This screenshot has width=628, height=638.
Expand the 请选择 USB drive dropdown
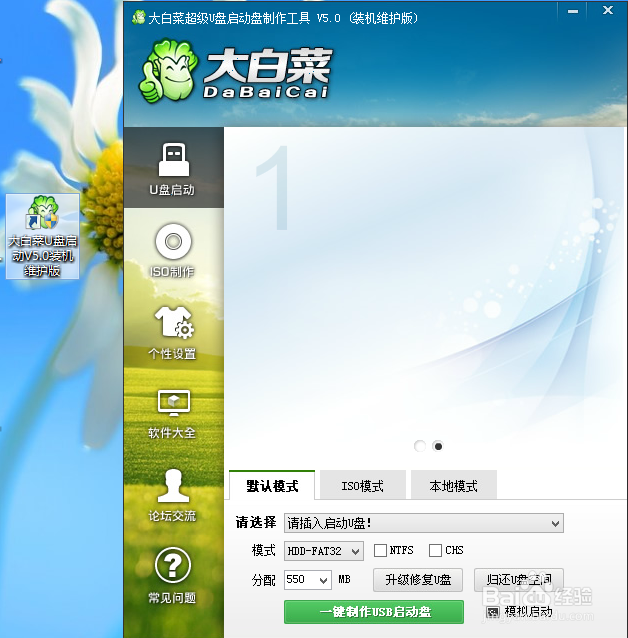click(x=424, y=523)
